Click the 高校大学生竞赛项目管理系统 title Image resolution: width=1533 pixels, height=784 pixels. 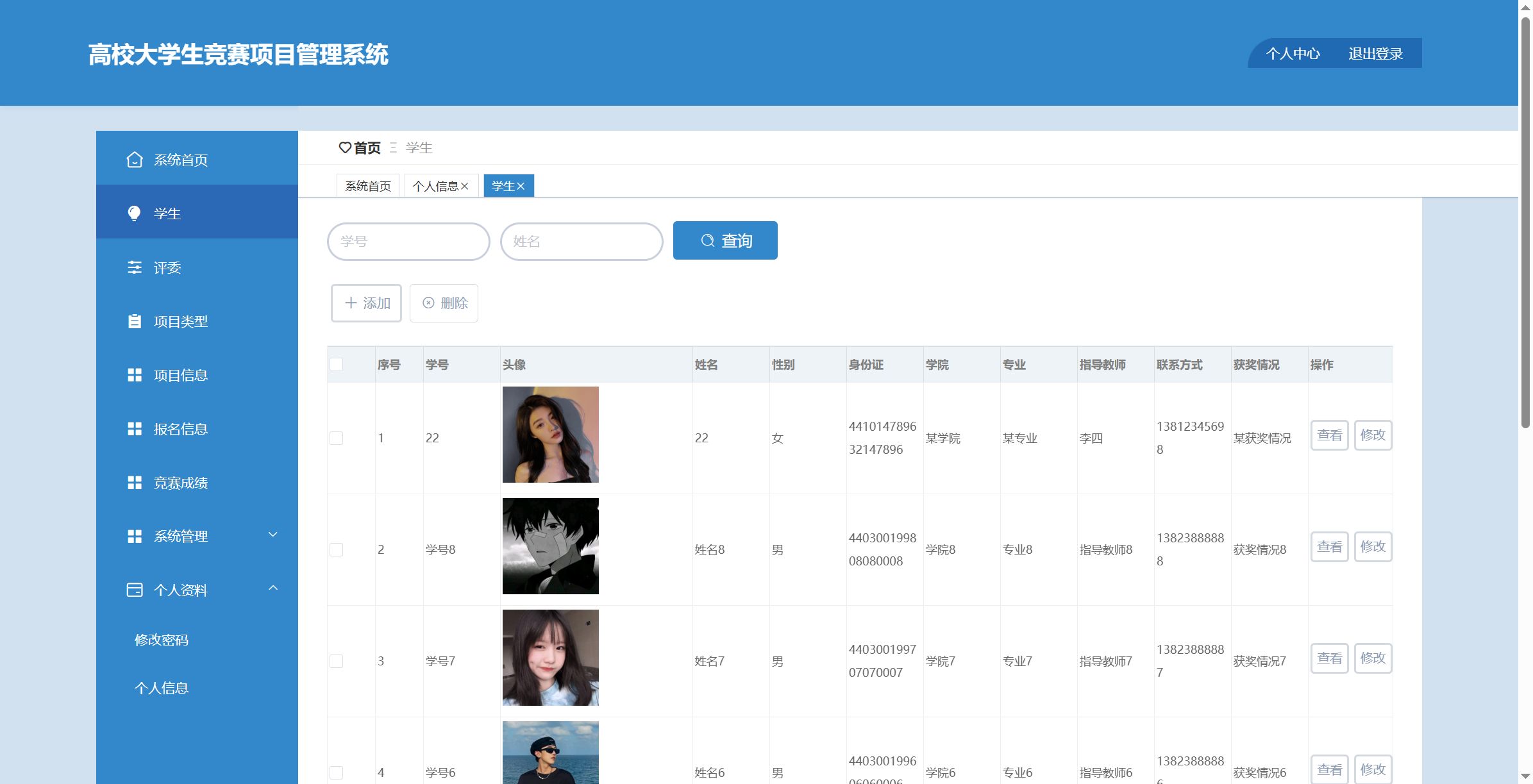pyautogui.click(x=238, y=54)
